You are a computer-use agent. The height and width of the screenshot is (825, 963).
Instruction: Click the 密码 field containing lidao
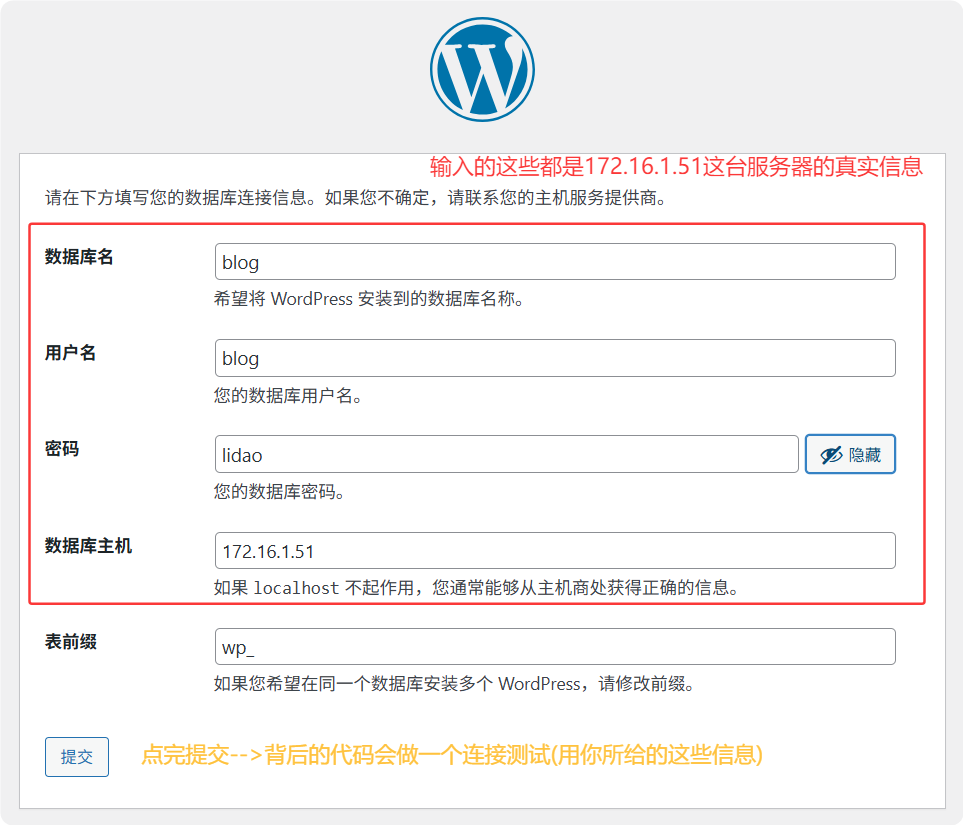point(507,455)
